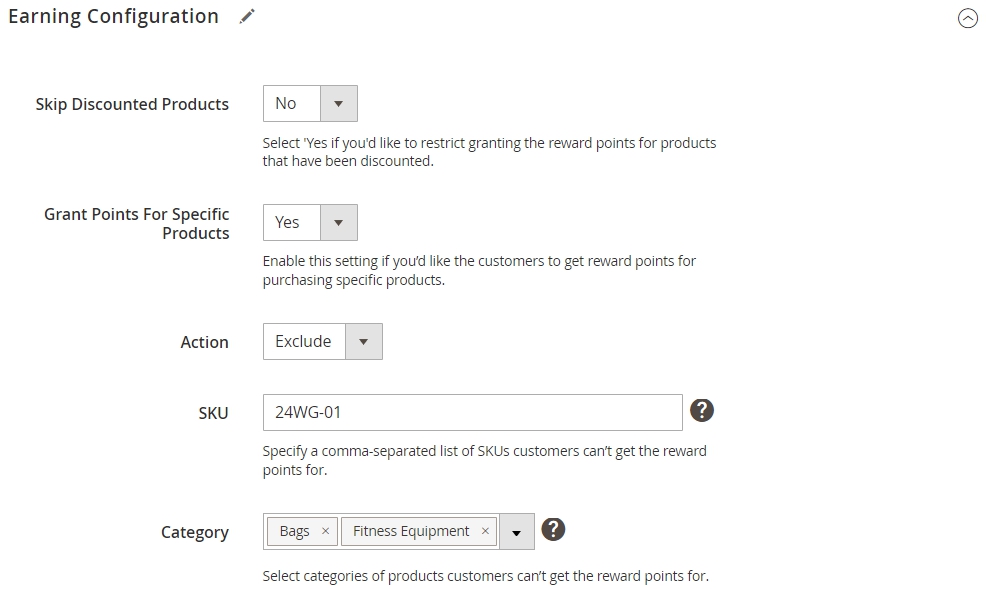Open the Grant Points For Specific Products dropdown
986x589 pixels.
[x=310, y=223]
